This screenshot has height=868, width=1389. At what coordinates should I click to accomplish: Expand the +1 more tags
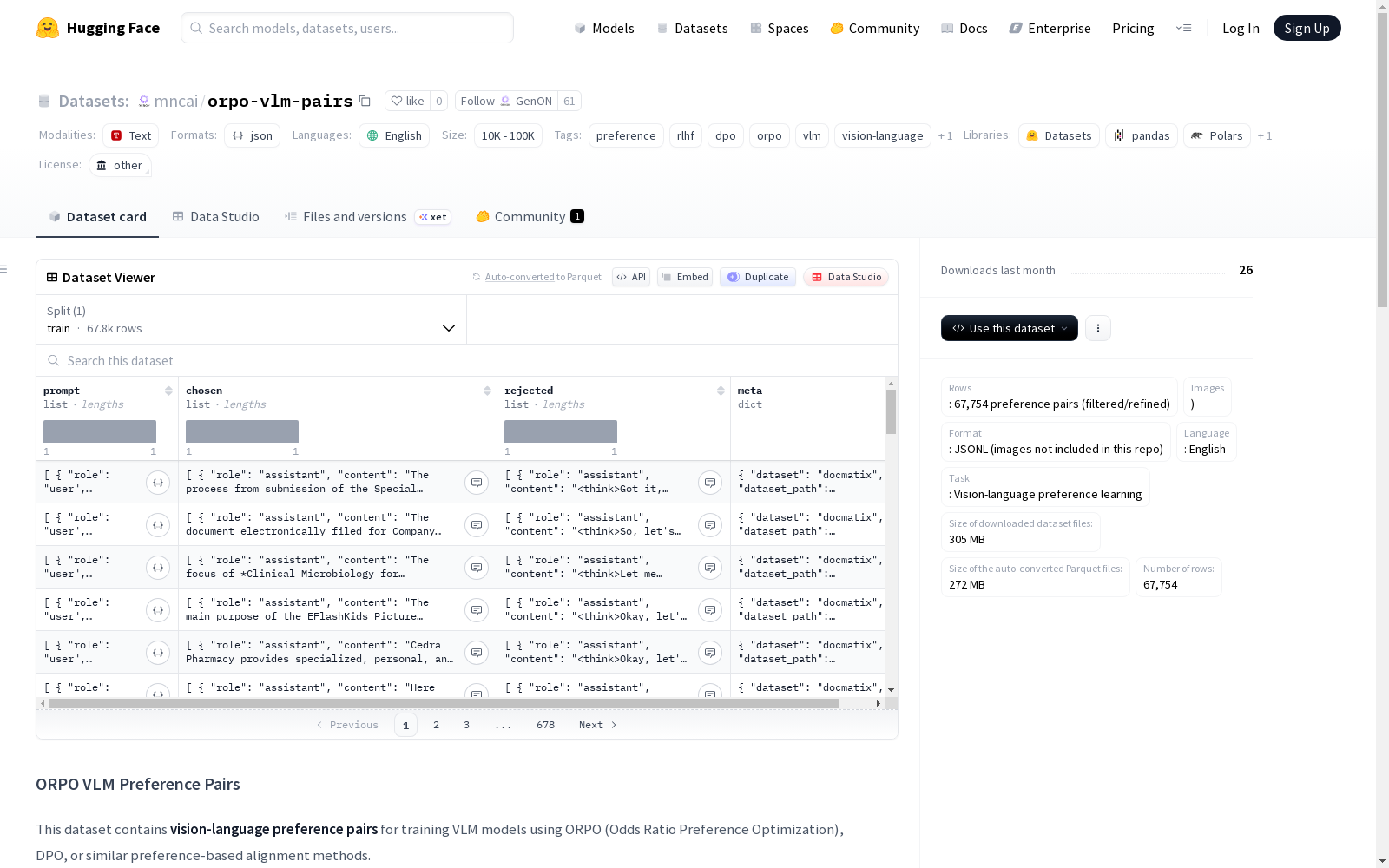click(x=945, y=136)
